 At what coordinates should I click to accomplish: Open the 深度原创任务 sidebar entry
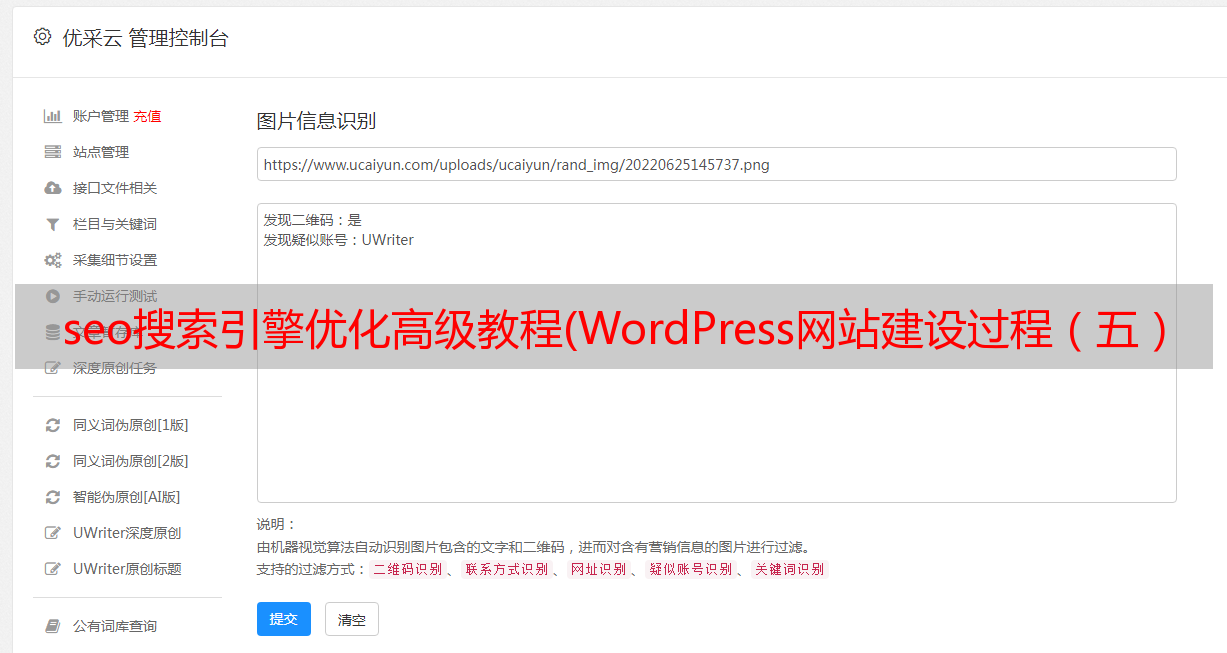(115, 368)
